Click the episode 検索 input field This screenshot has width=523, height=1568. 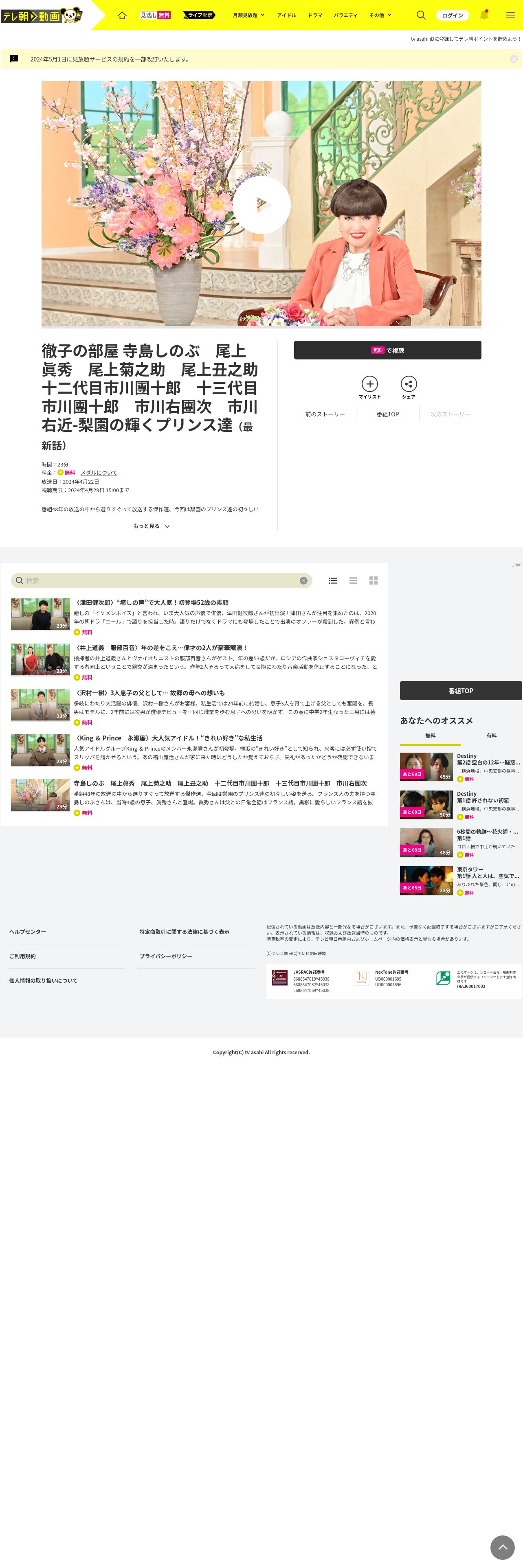coord(161,581)
